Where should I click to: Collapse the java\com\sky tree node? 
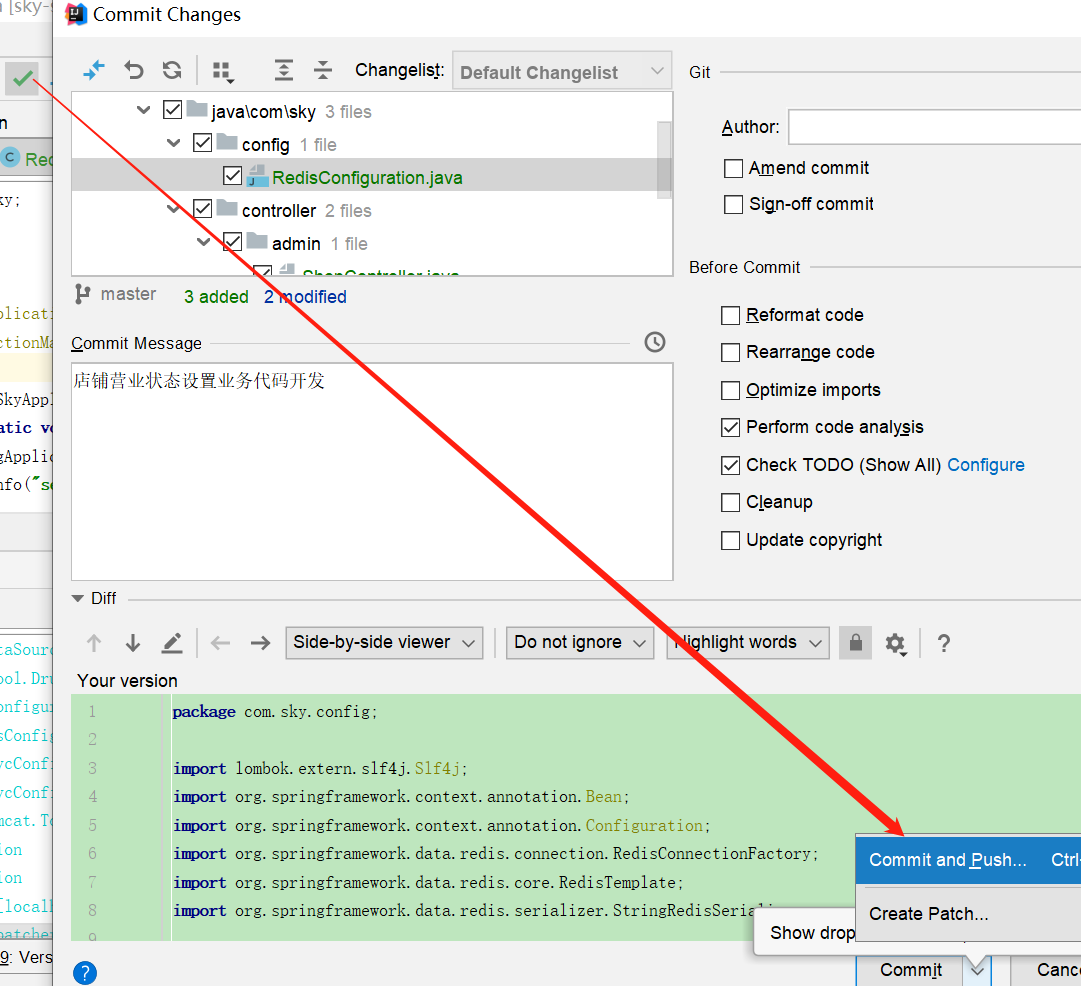(143, 110)
